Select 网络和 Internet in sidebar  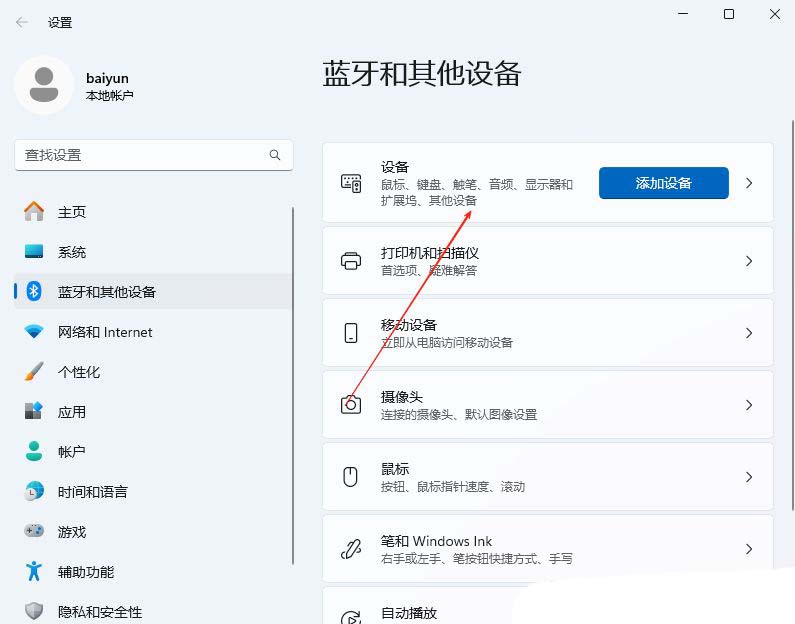[153, 332]
